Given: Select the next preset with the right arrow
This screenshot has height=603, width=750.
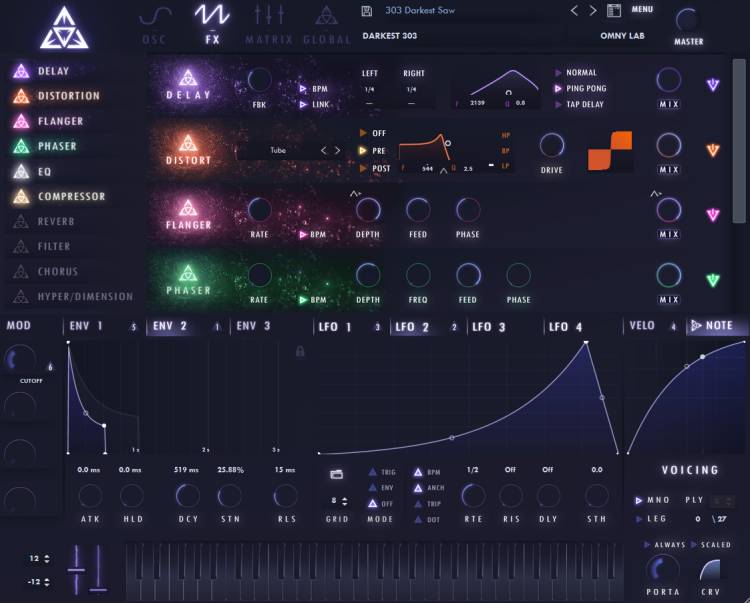Looking at the screenshot, I should coord(593,11).
